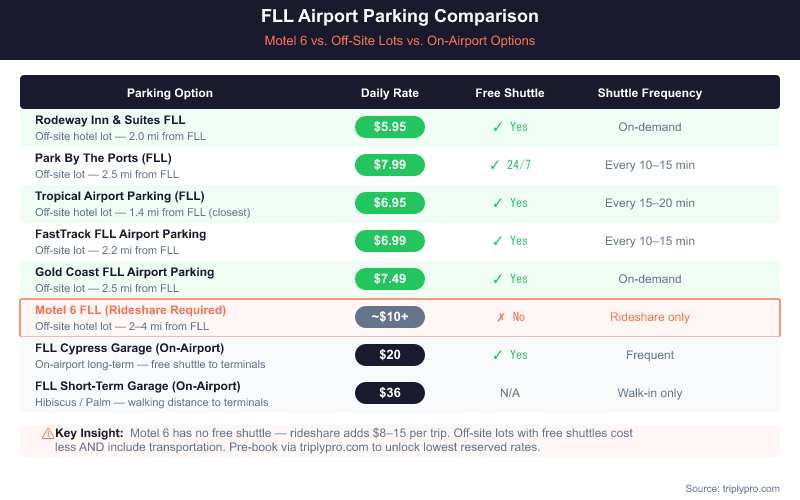This screenshot has height=500, width=800.
Task: Click the warning icon beside Key Insight
Action: point(47,433)
